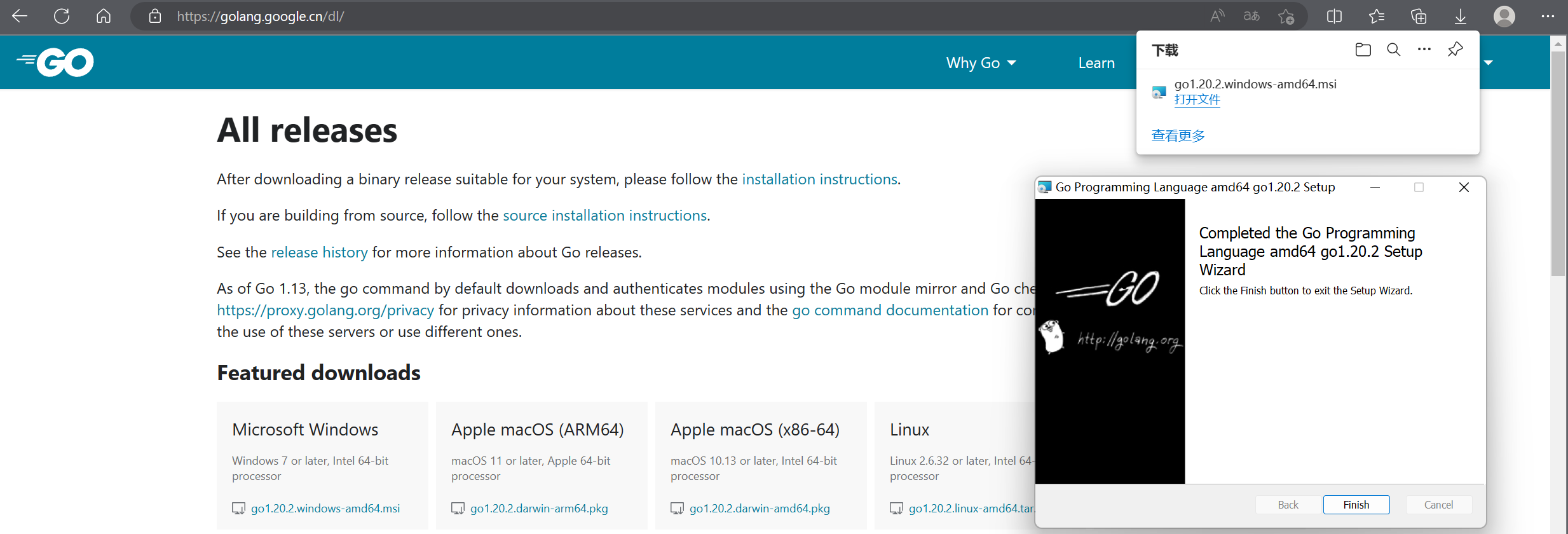
Task: Open the user profile avatar
Action: 1504,16
